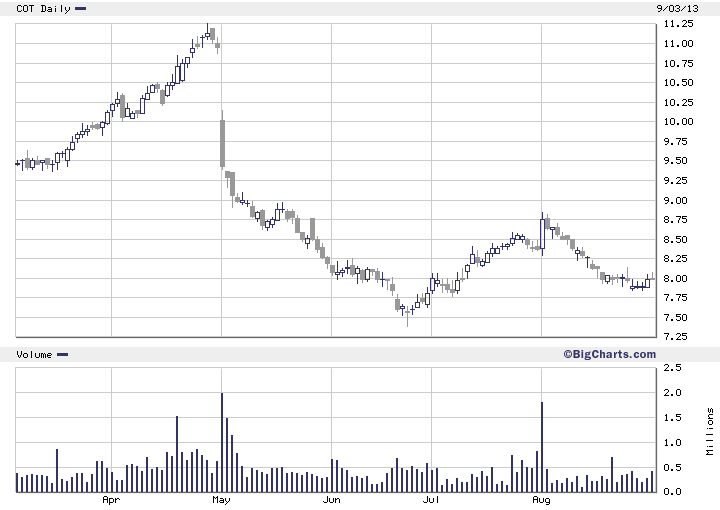This screenshot has height=510, width=720.
Task: Click the COT Daily chart title
Action: (43, 9)
